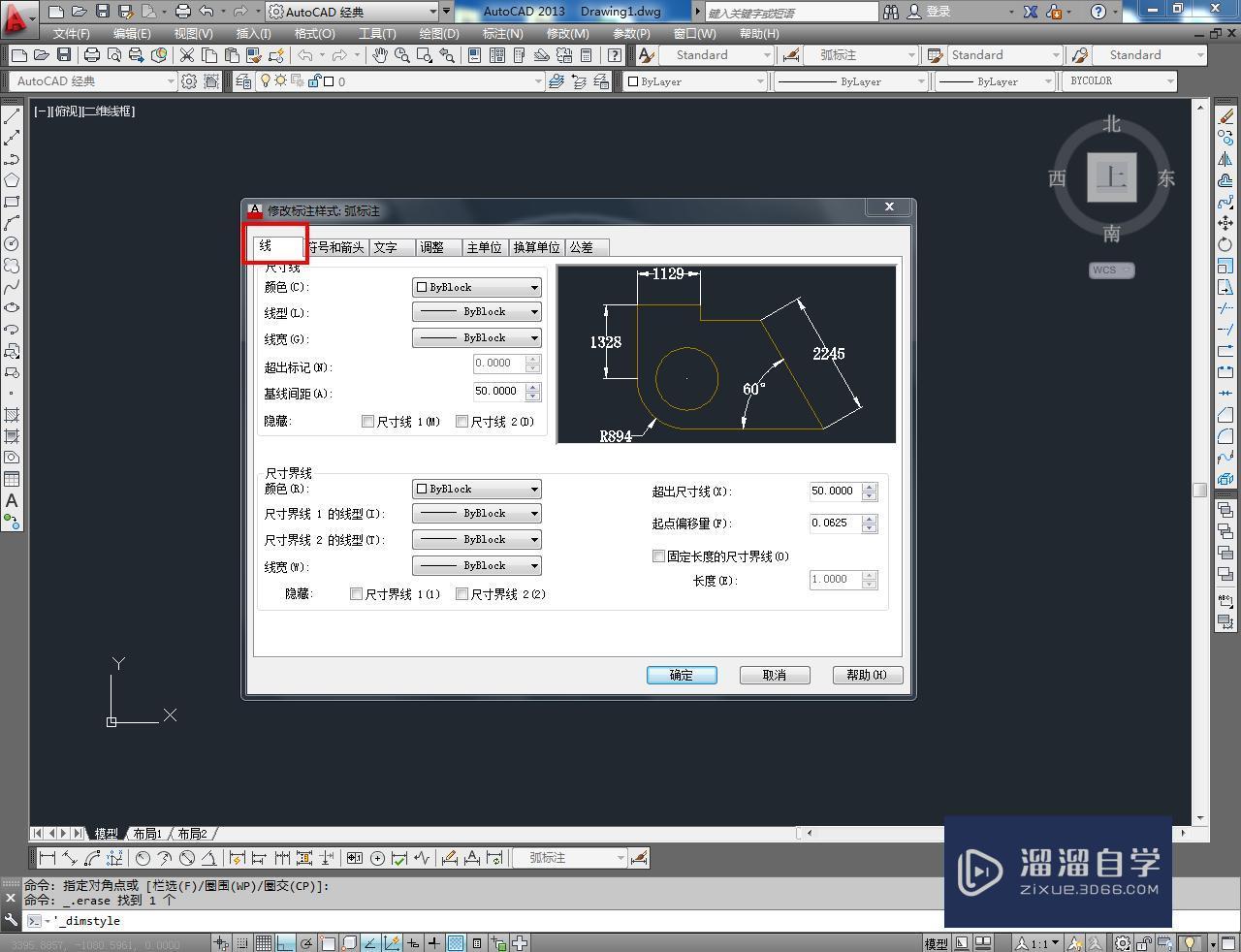Select the Polygon draw tool

(x=12, y=180)
